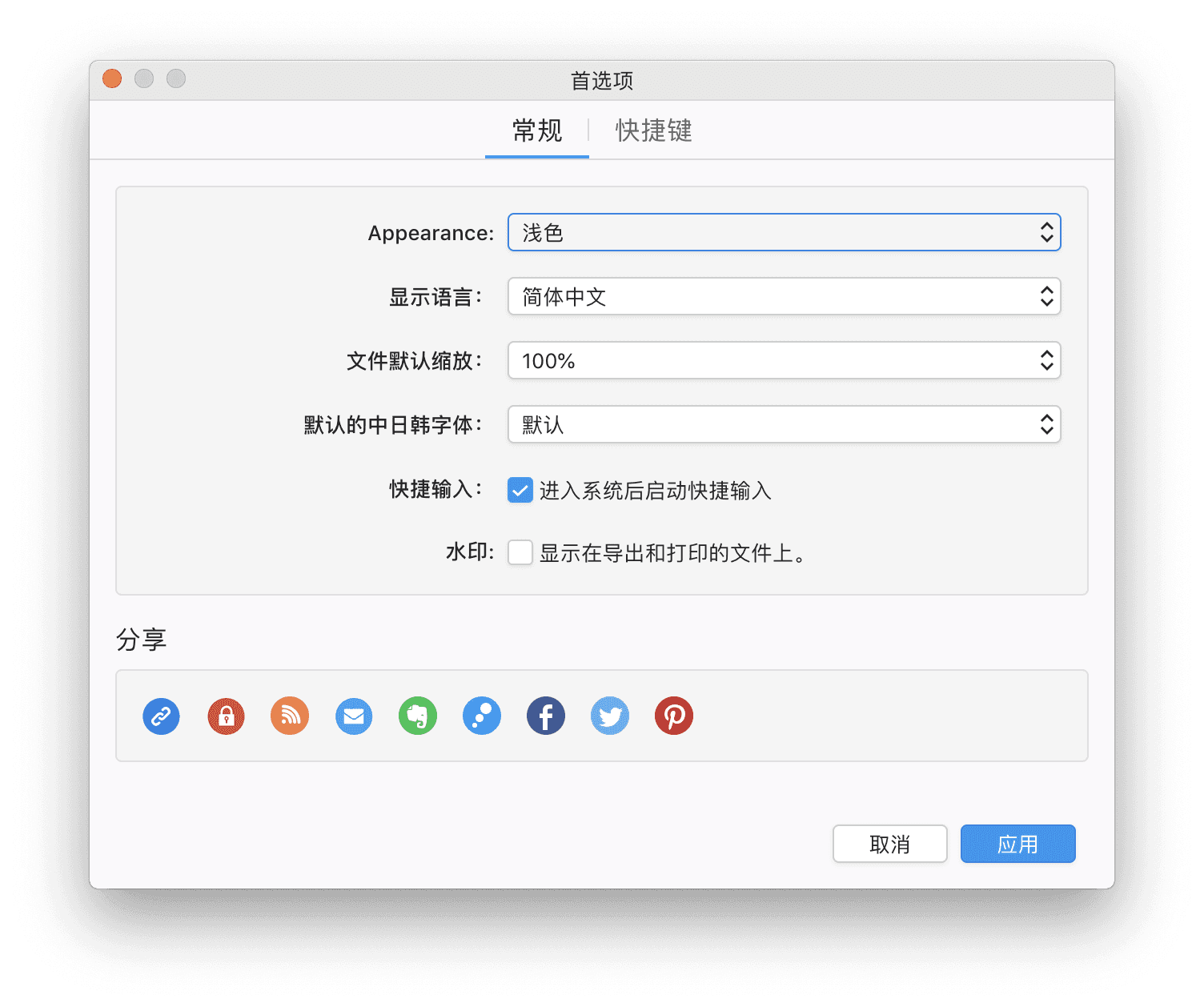Select the RSS sharing icon
The image size is (1204, 1007).
(289, 716)
